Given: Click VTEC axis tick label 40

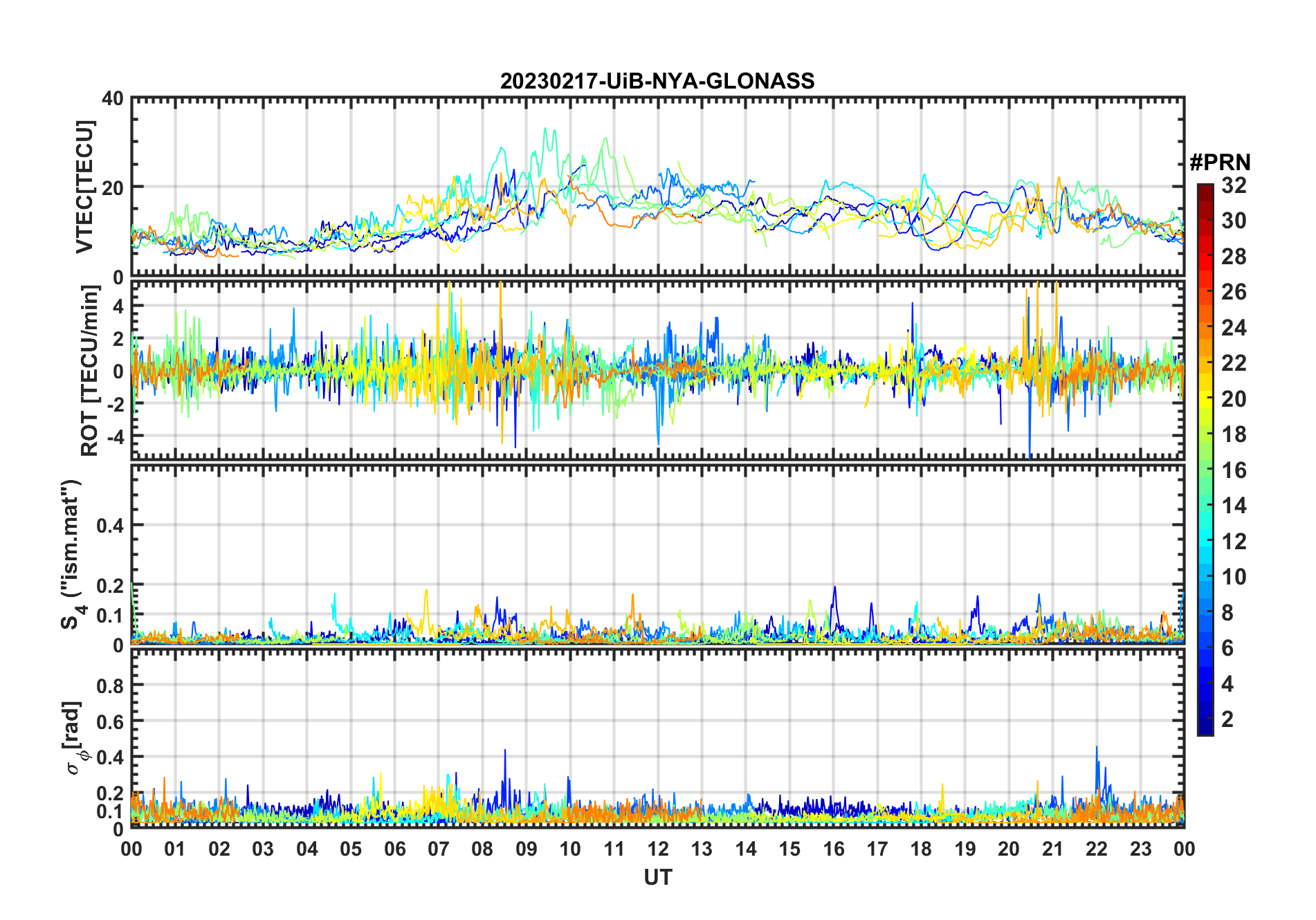Looking at the screenshot, I should [x=113, y=99].
